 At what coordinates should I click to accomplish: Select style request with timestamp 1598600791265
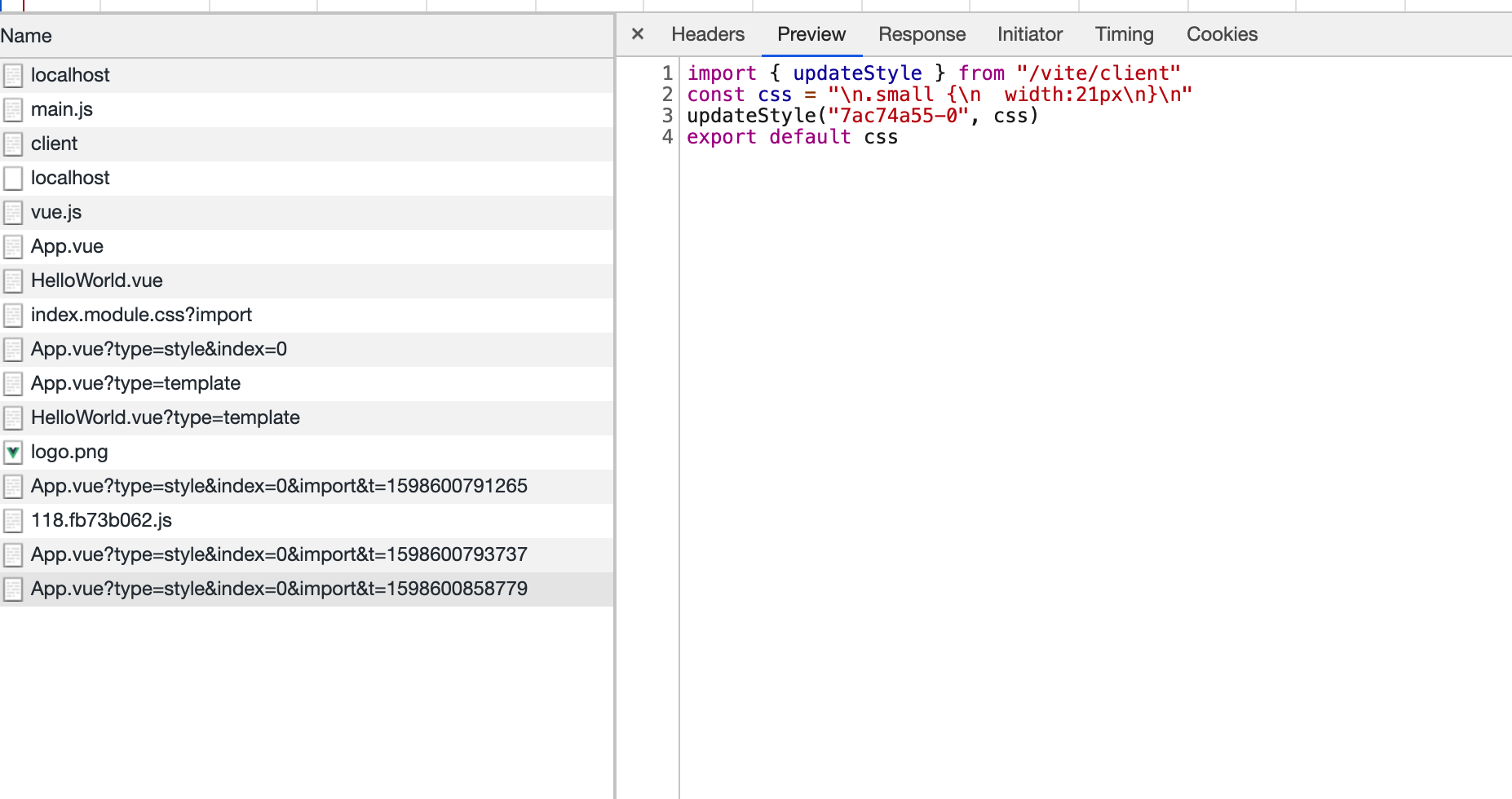pos(279,486)
